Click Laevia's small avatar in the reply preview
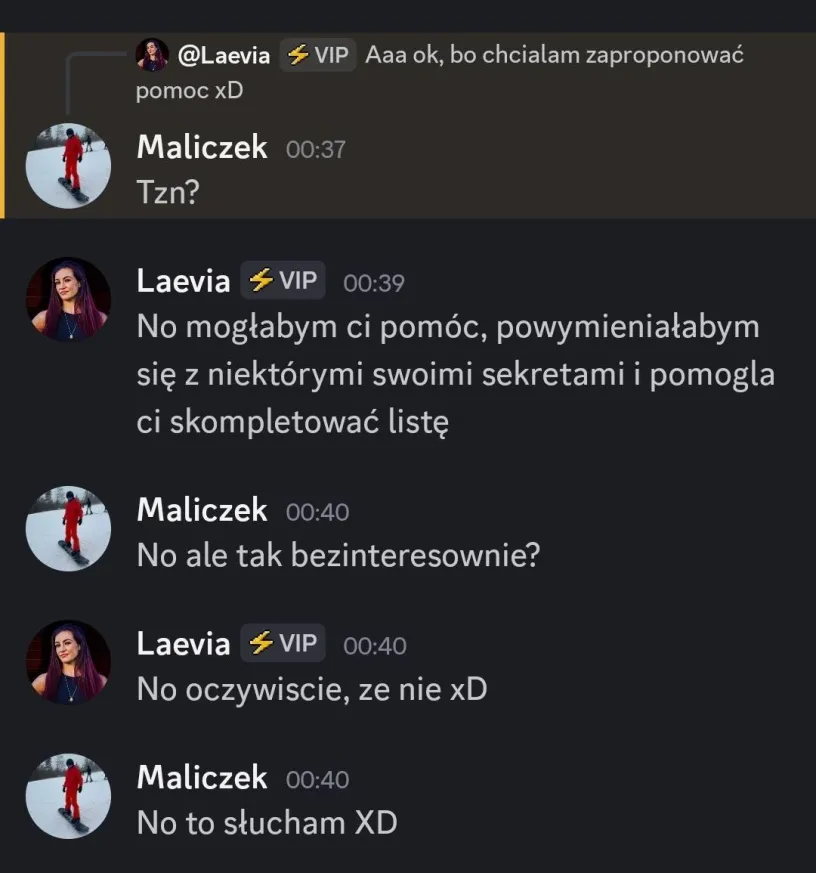This screenshot has width=816, height=873. click(x=152, y=55)
